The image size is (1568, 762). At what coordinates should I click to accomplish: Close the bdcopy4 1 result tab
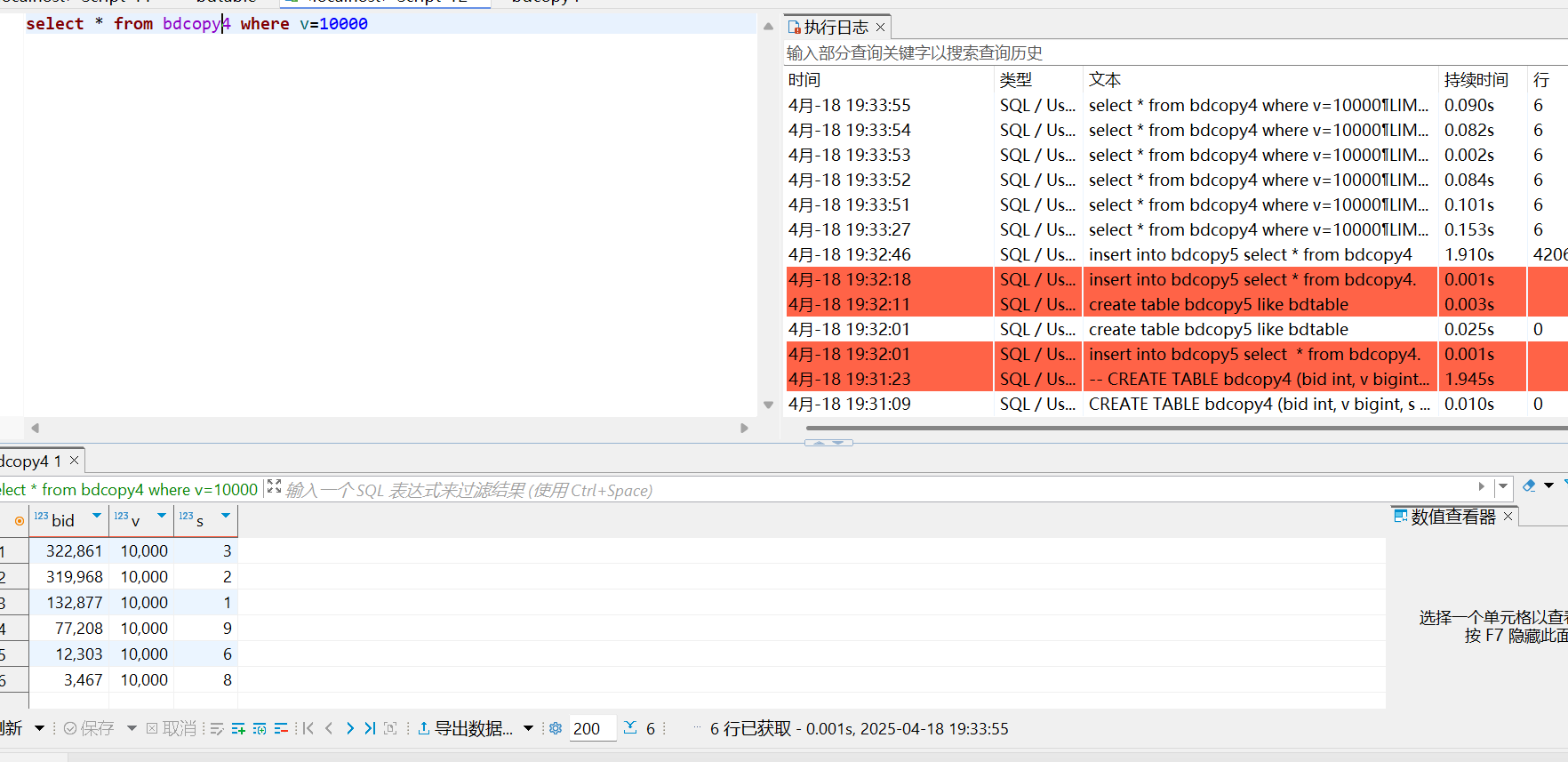(74, 460)
